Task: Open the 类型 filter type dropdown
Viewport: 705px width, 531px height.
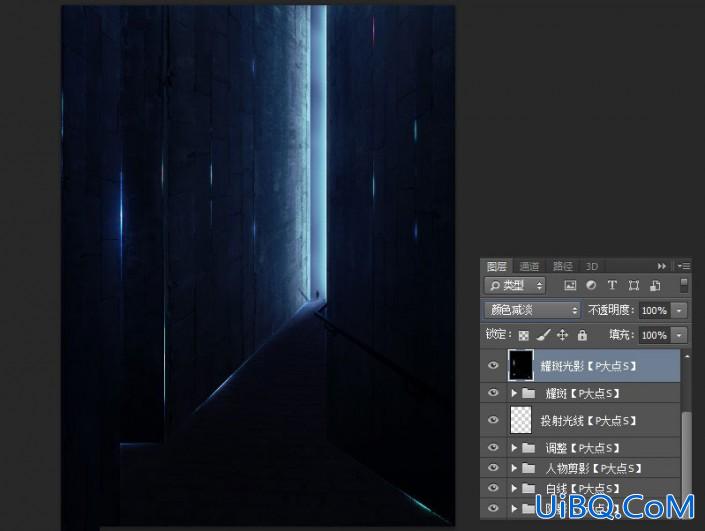Action: coord(515,286)
